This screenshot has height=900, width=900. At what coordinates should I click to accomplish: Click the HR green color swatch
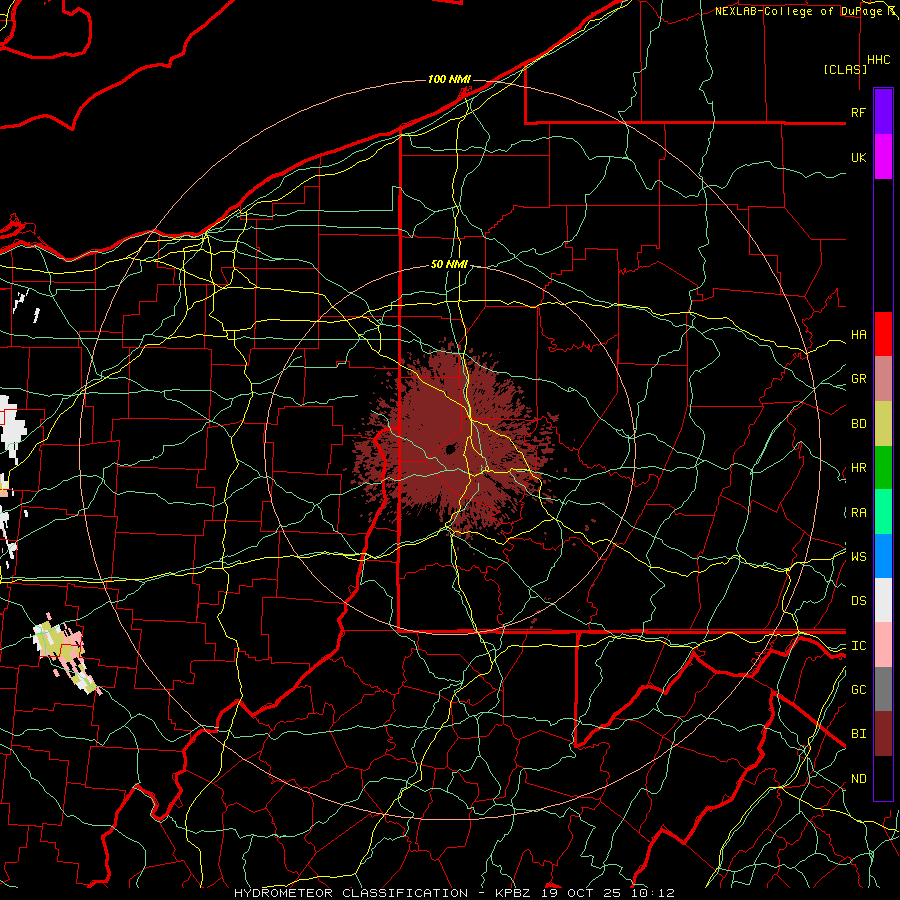click(x=883, y=468)
